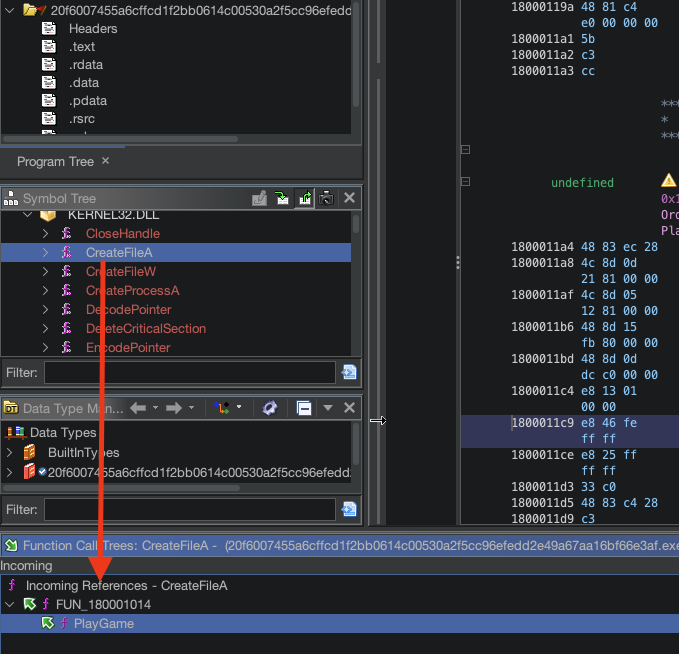Image resolution: width=679 pixels, height=654 pixels.
Task: Select the .rsrc section
Action: point(82,119)
